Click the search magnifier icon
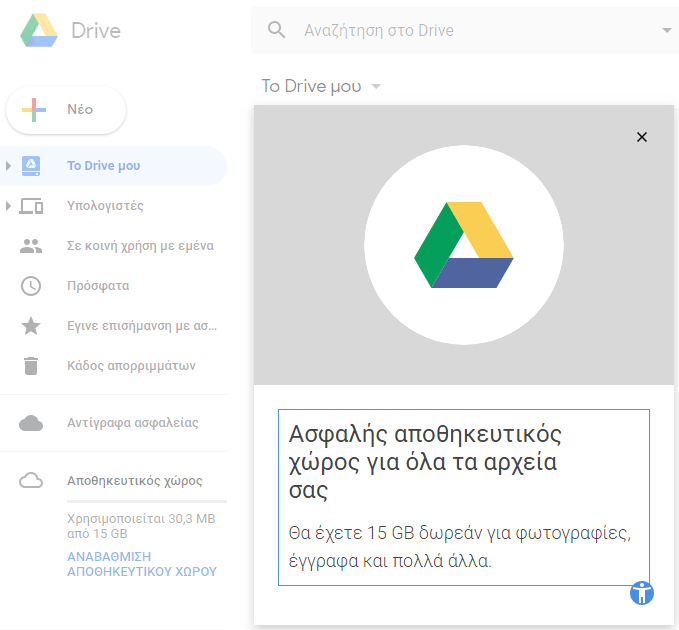This screenshot has height=630, width=679. pyautogui.click(x=276, y=30)
